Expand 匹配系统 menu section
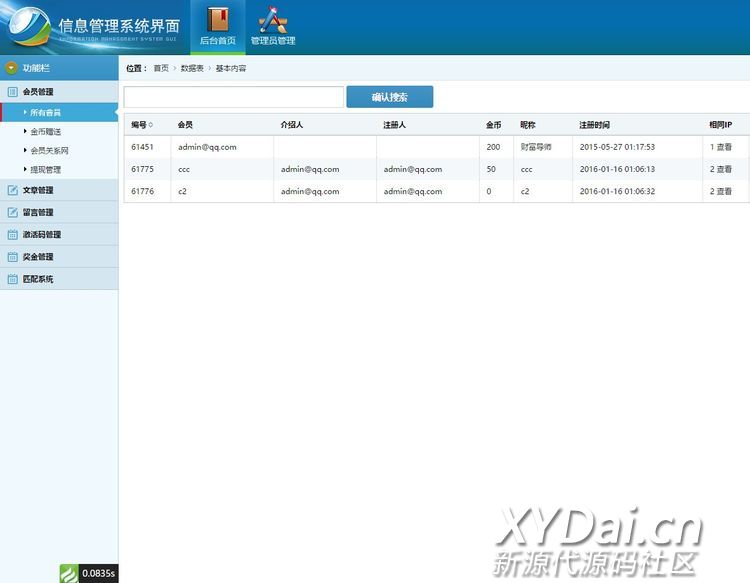The image size is (750, 583). click(59, 279)
